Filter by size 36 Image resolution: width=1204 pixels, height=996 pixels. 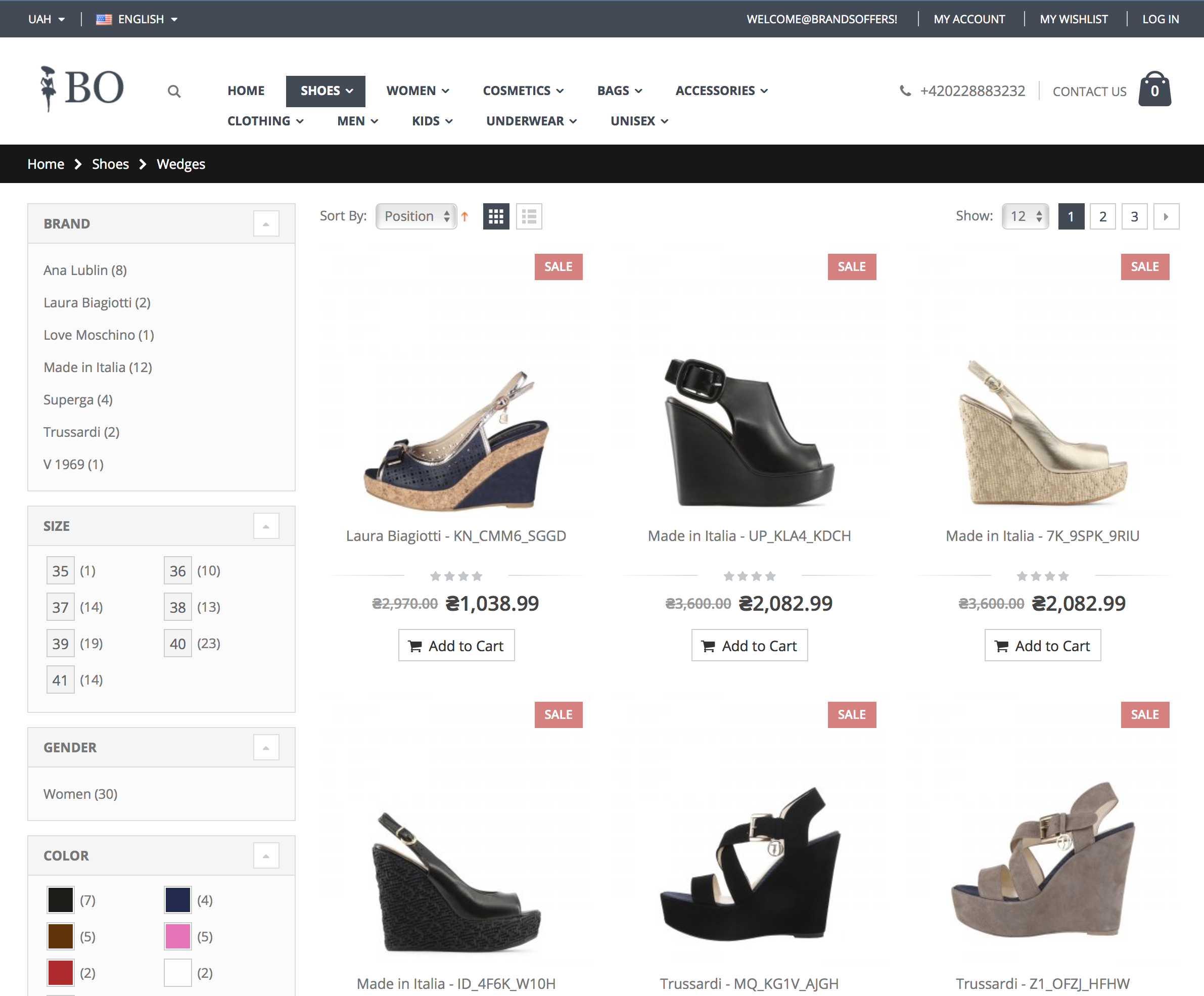[x=178, y=570]
